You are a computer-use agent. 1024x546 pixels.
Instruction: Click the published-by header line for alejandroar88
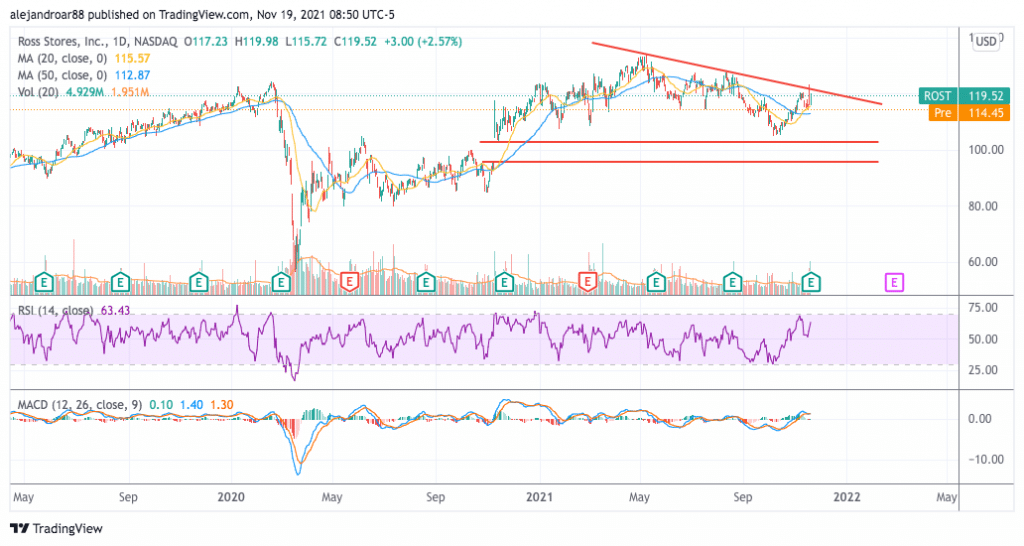coord(202,14)
